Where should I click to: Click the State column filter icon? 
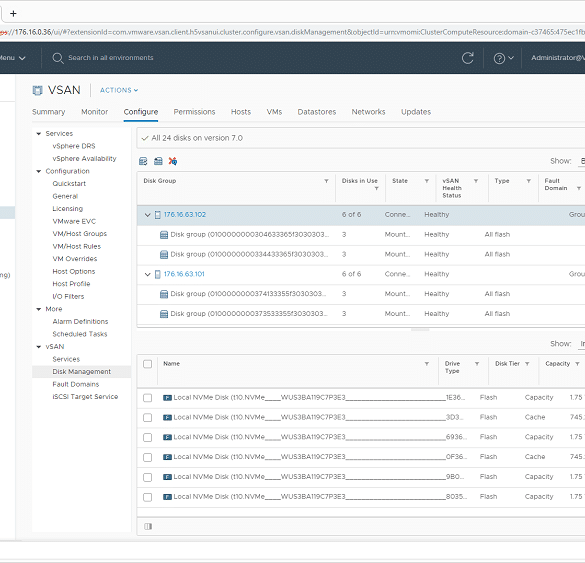point(426,181)
